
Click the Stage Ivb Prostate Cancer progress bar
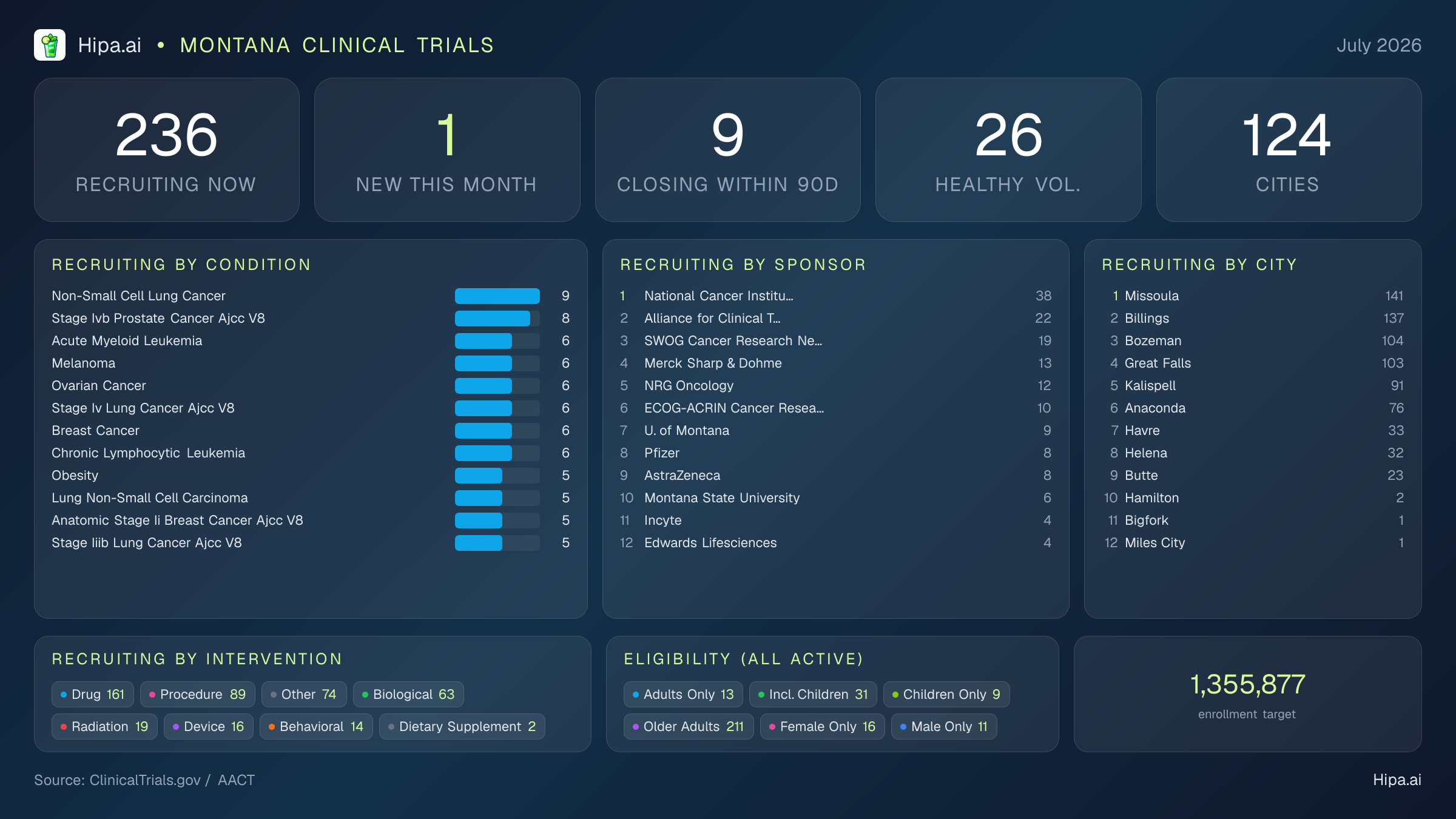(x=497, y=318)
